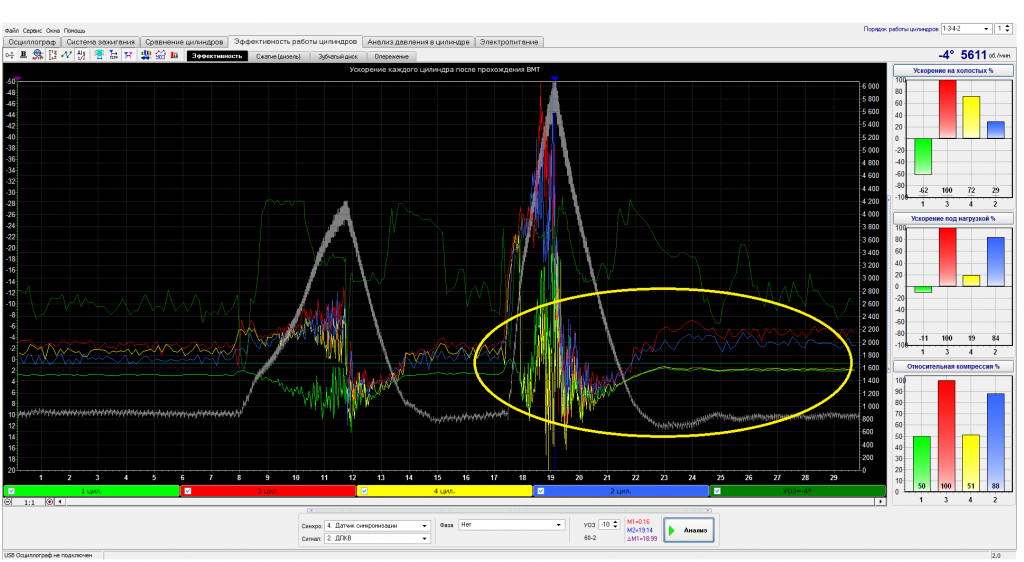Toggle the 3 цил. red channel checkbox
The image size is (1024, 562).
coord(188,491)
